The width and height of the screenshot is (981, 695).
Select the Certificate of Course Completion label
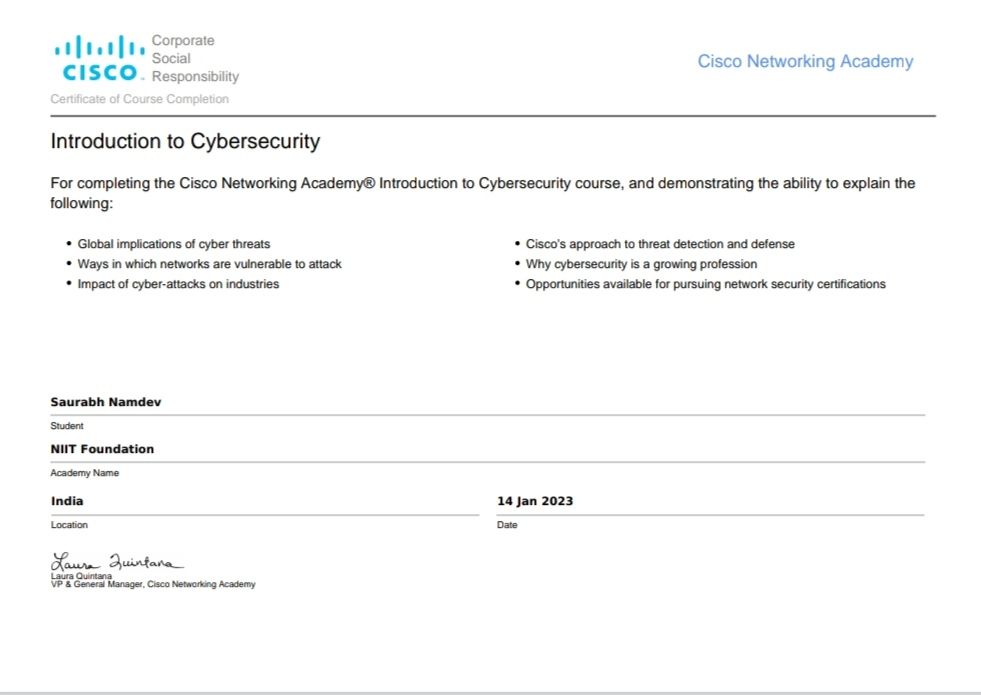point(140,99)
